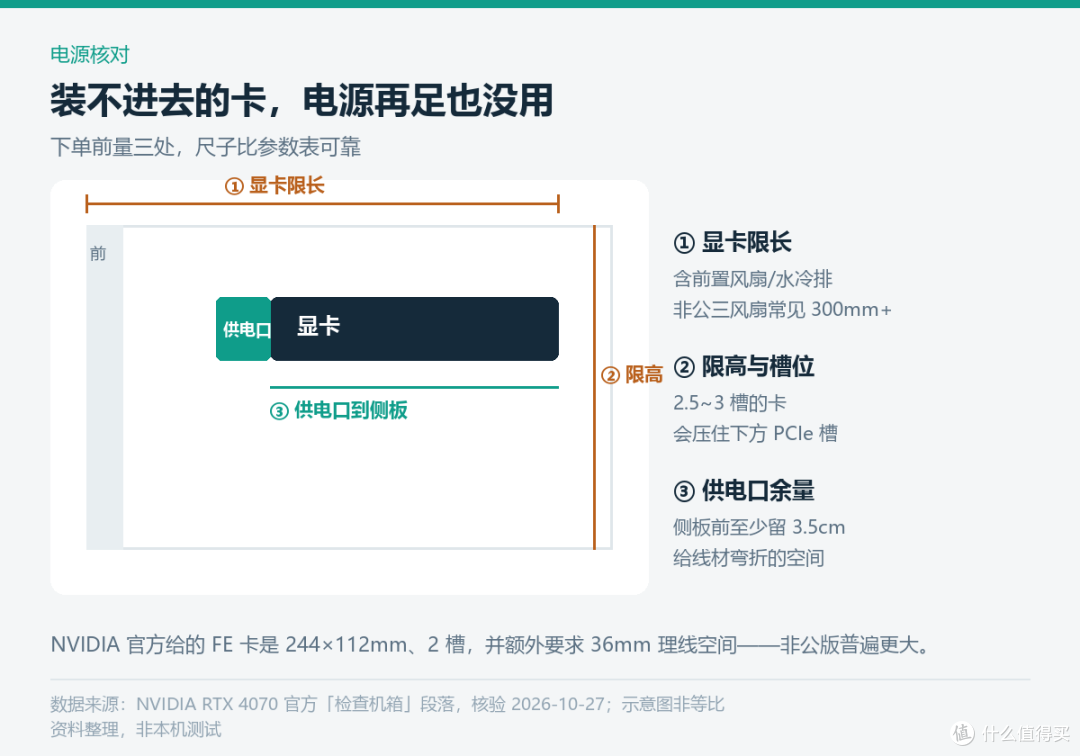Screen dimensions: 1080x756
Task: Click the text '非公三风扇常见 300mm+'
Action: point(782,310)
